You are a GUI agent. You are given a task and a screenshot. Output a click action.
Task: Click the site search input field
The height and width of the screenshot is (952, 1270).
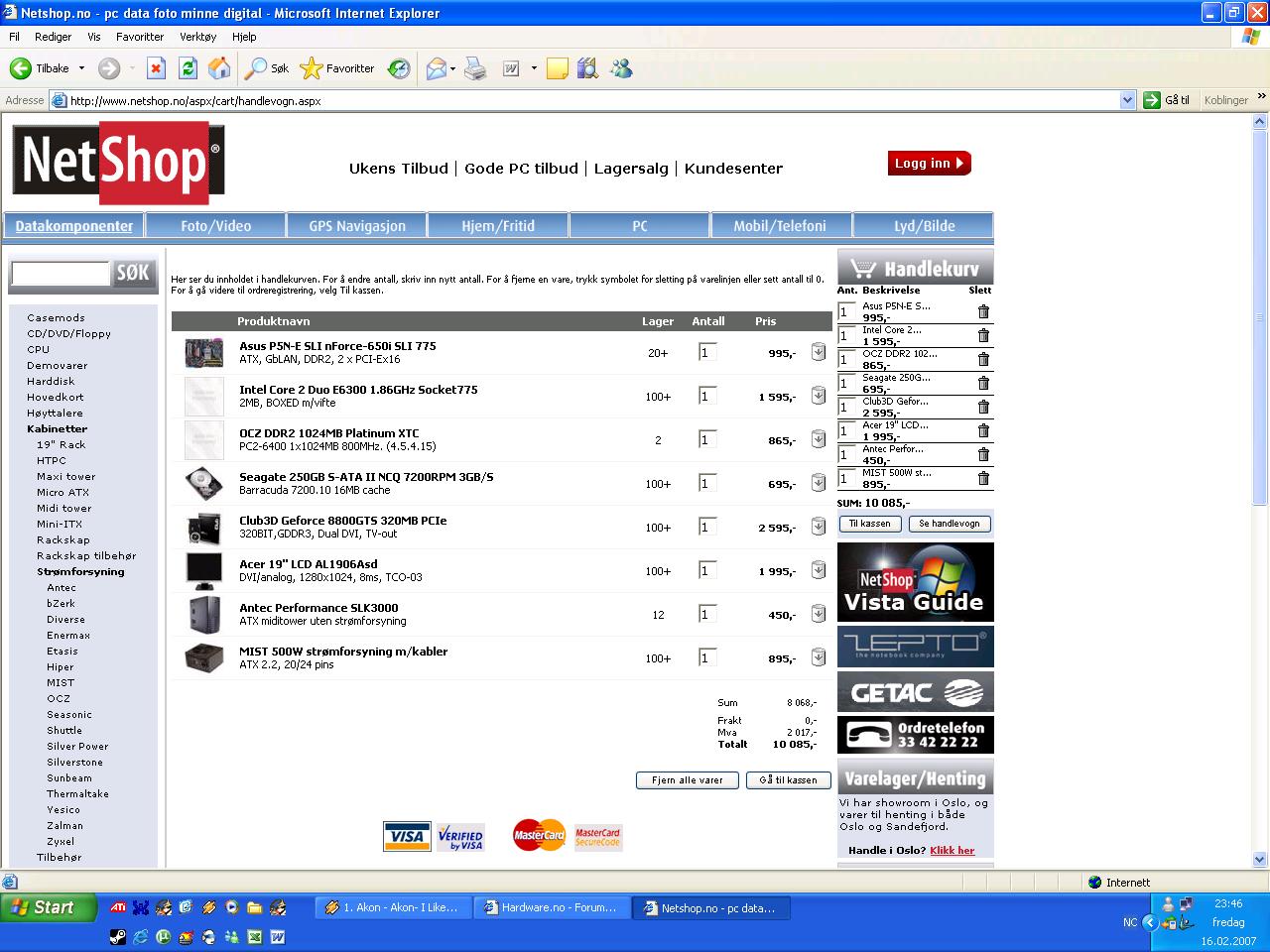(60, 274)
